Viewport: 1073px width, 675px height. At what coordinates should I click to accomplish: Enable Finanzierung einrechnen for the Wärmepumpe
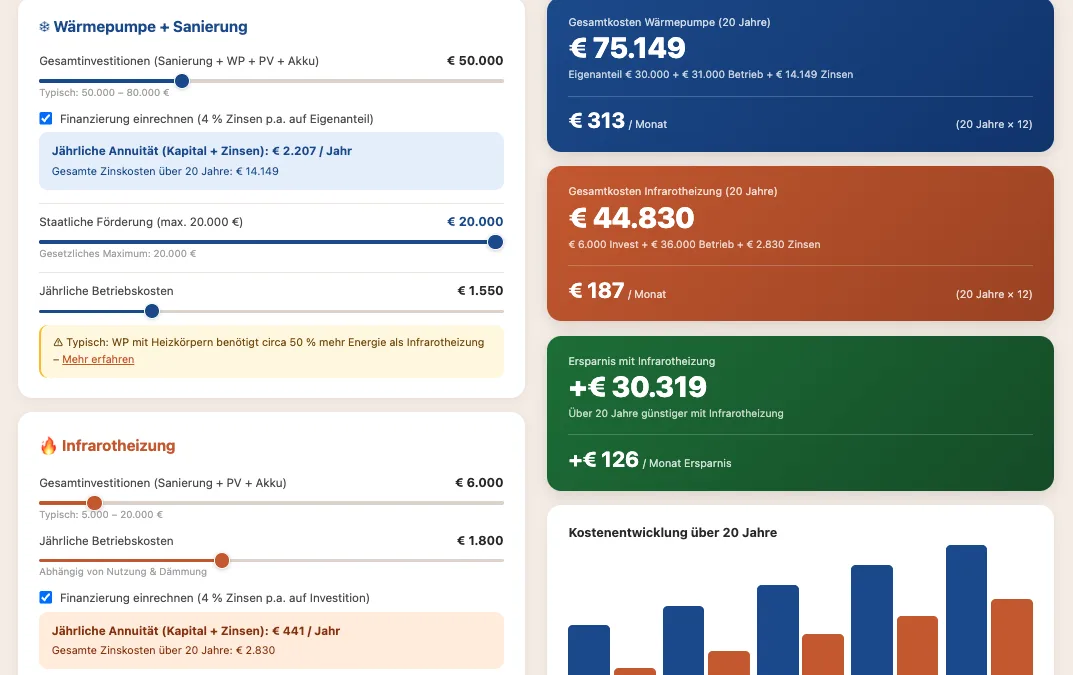(46, 118)
